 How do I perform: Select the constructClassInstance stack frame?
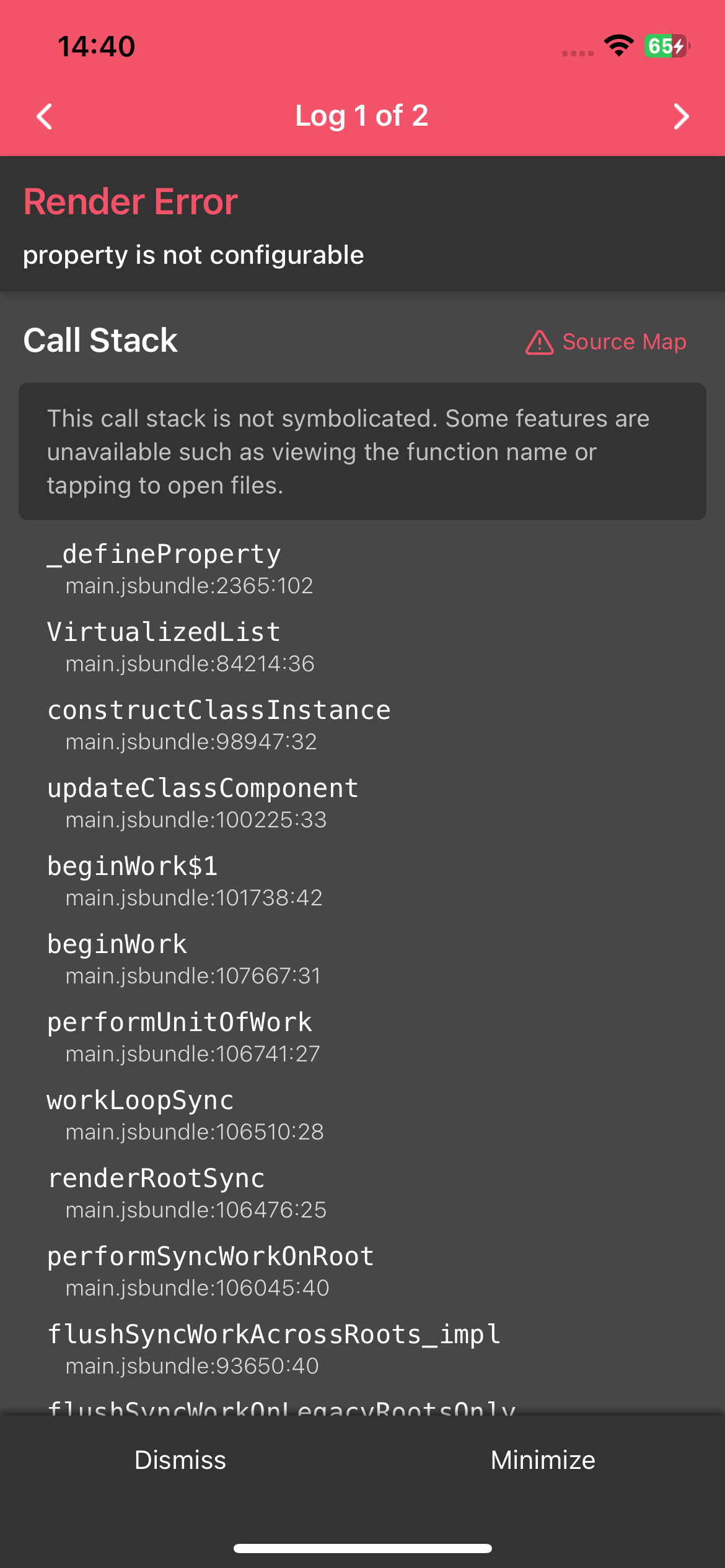click(362, 725)
